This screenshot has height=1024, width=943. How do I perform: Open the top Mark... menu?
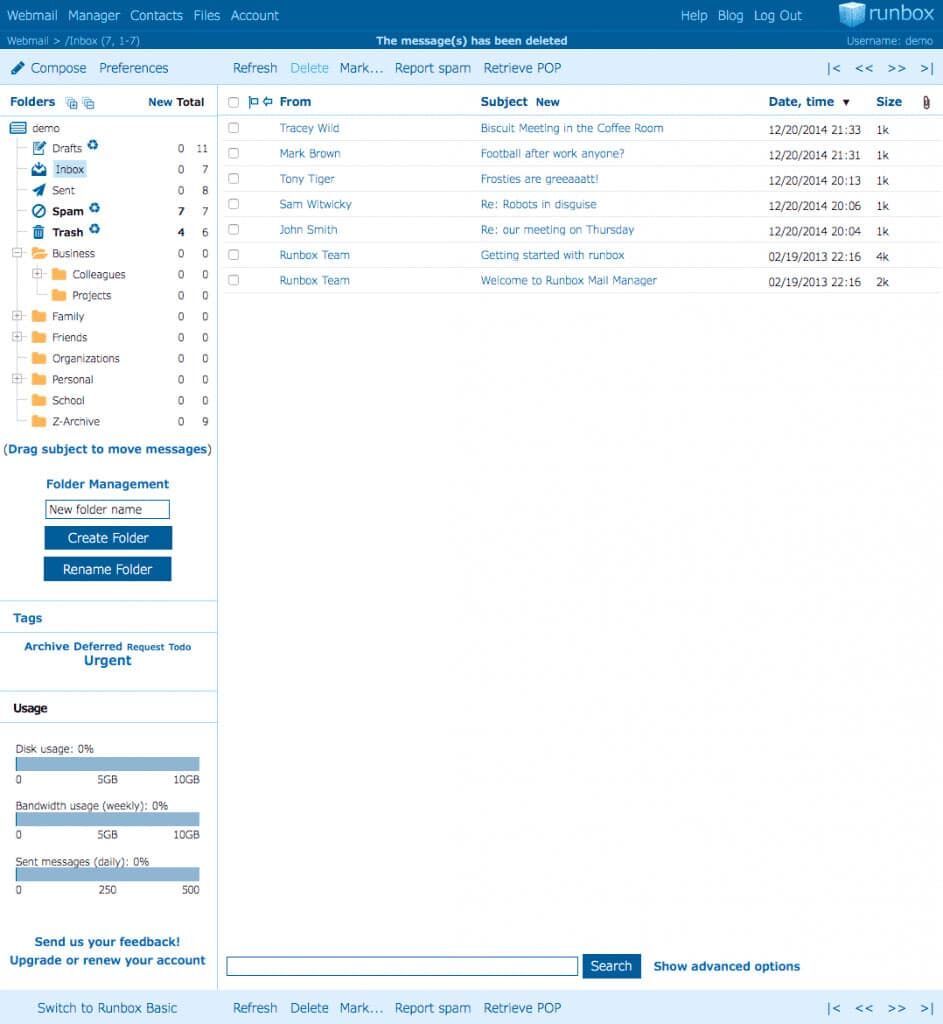pos(361,68)
